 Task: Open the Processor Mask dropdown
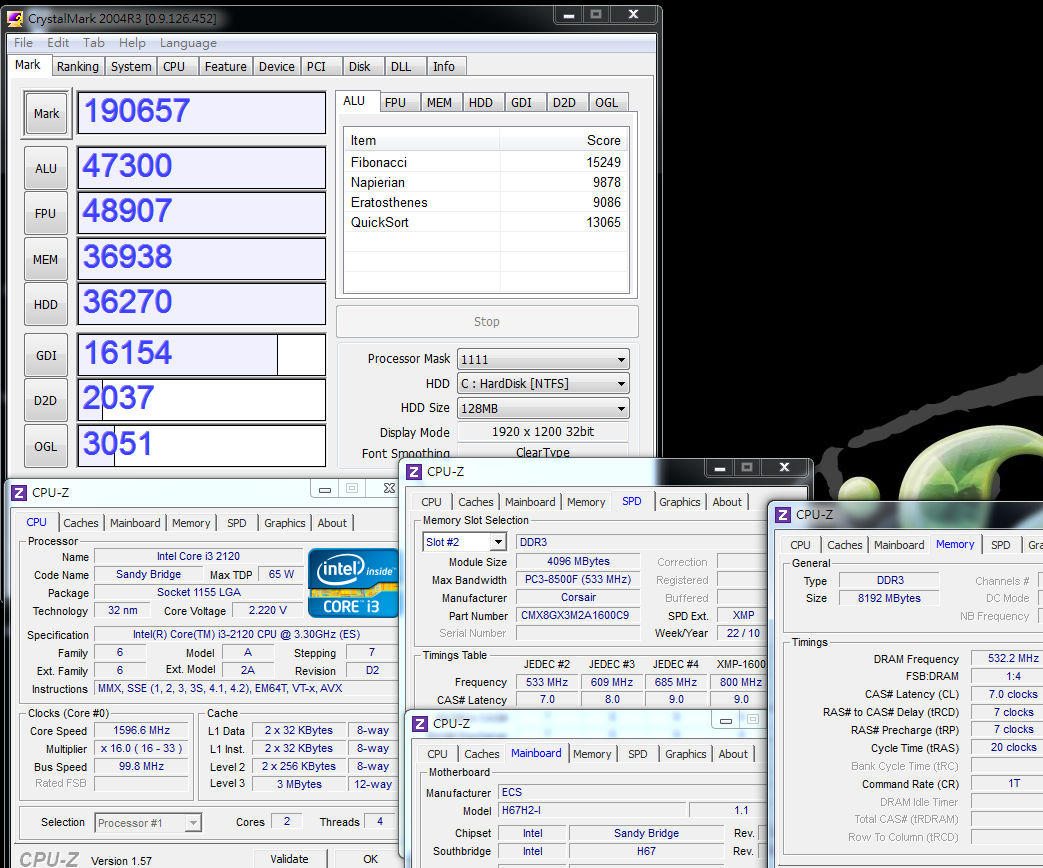tap(543, 359)
